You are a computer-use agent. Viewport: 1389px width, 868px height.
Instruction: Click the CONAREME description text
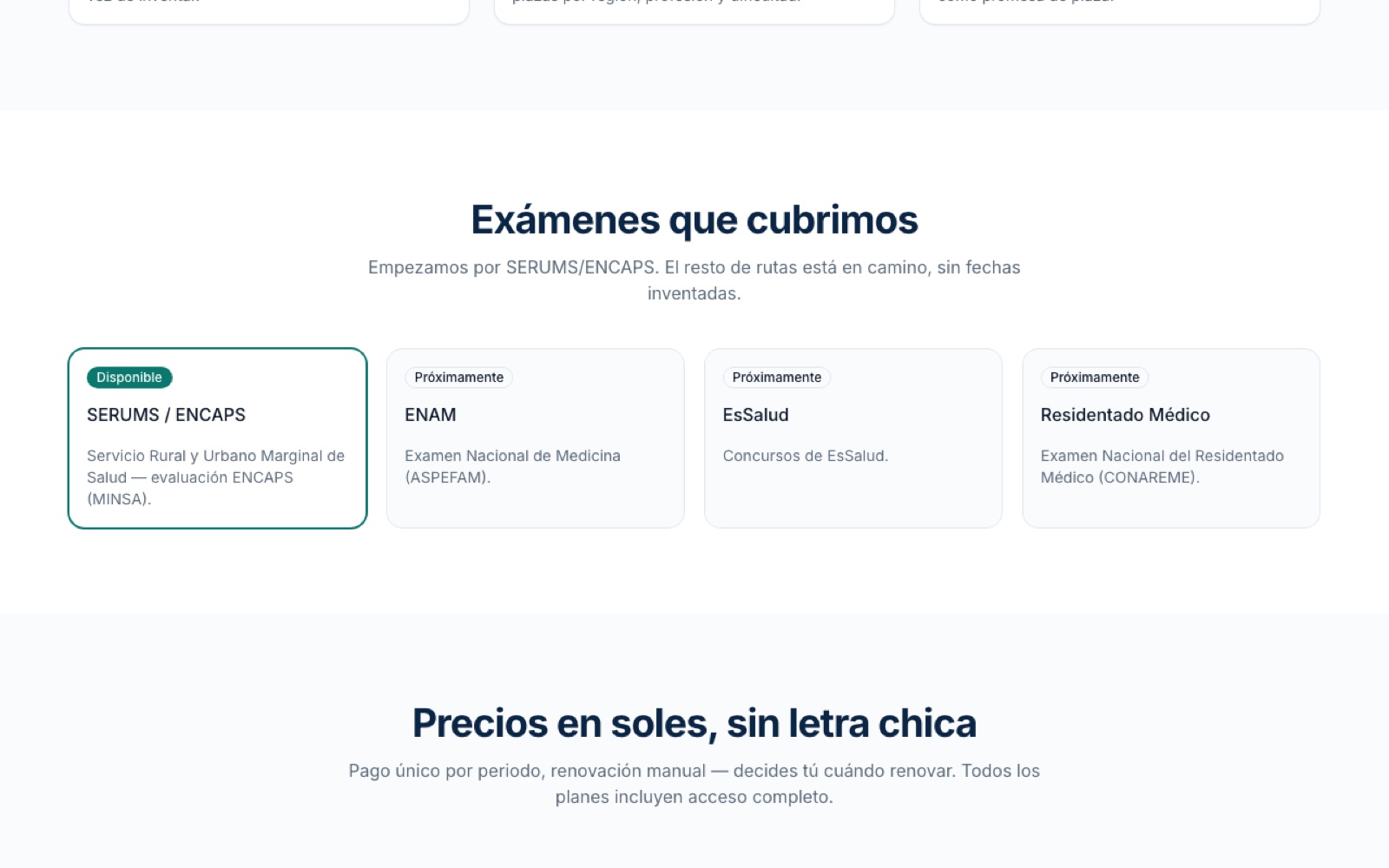1162,466
